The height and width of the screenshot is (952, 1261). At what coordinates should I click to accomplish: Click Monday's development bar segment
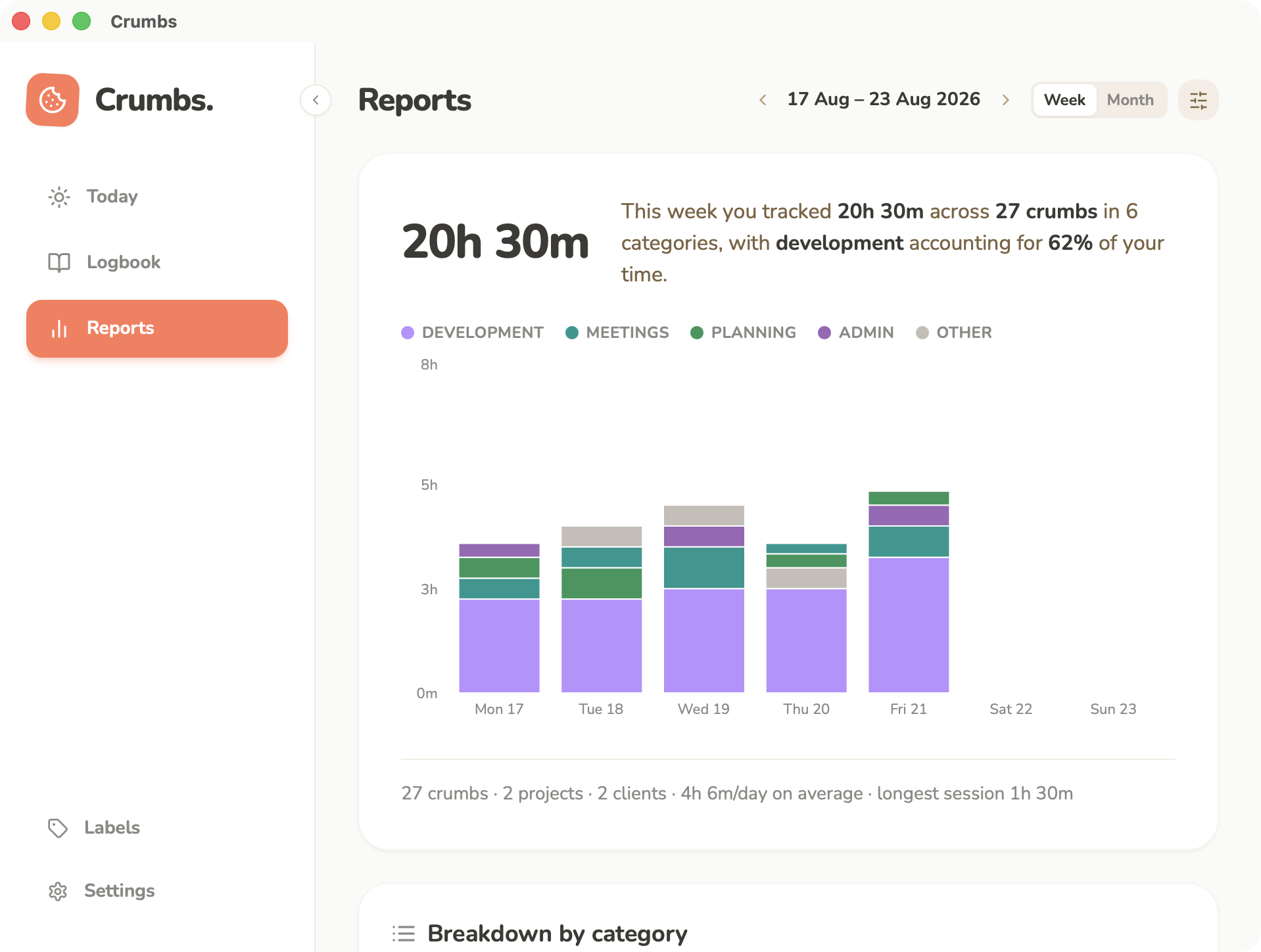[499, 646]
